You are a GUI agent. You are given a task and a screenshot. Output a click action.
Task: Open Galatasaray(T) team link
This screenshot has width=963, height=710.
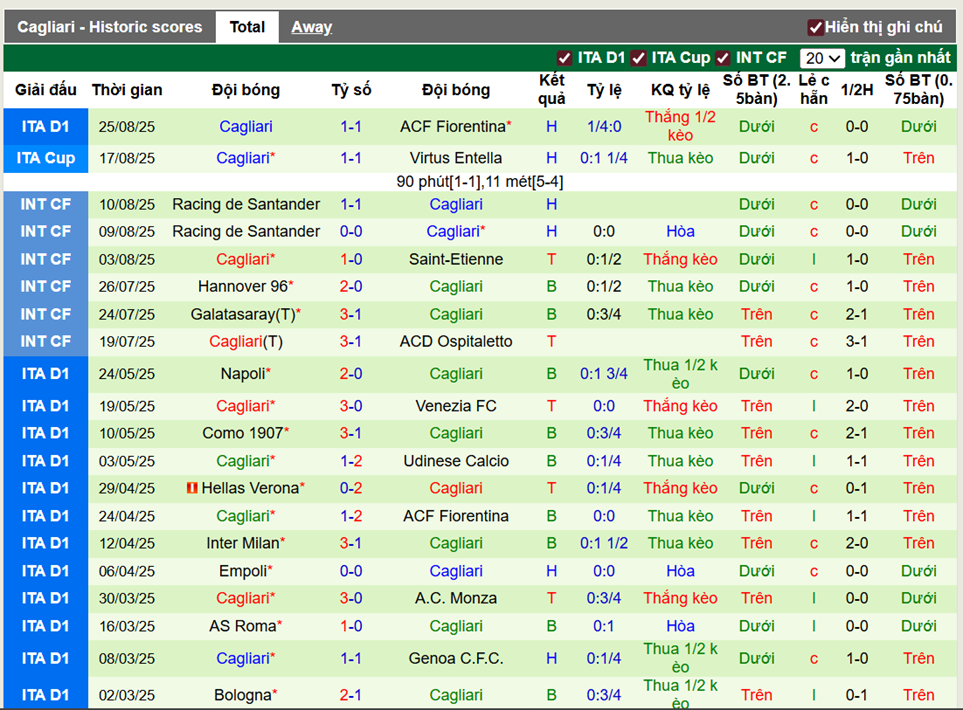(x=243, y=314)
